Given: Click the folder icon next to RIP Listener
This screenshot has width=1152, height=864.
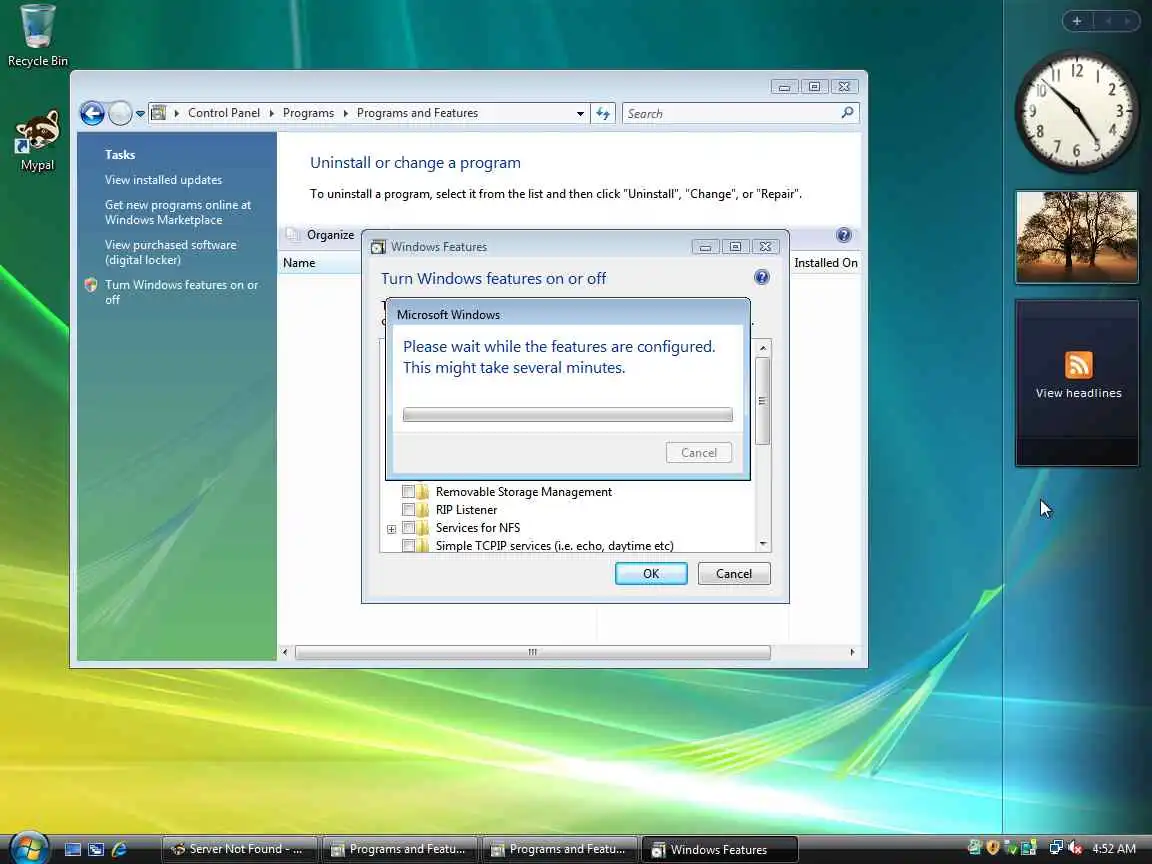Looking at the screenshot, I should [422, 509].
